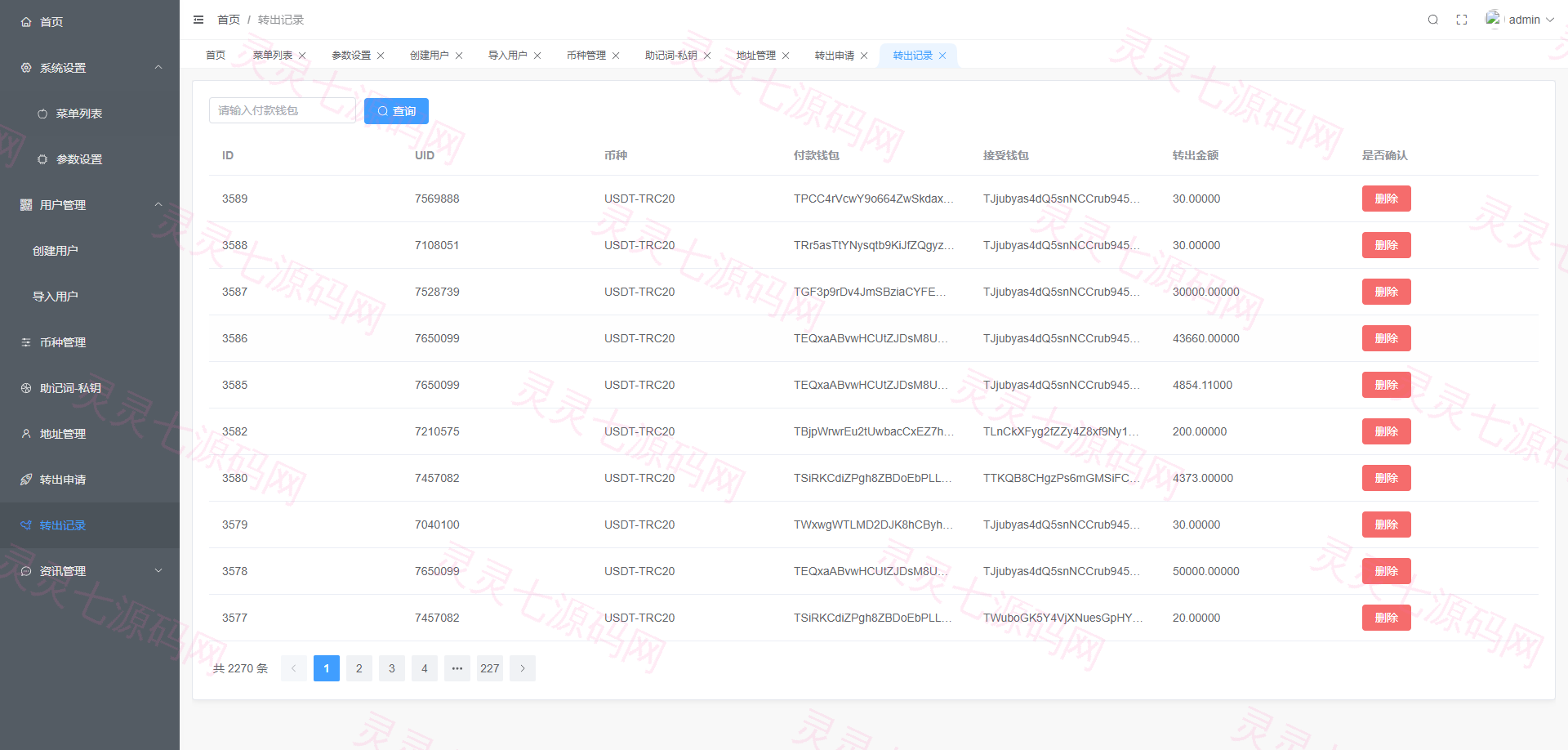Click the sidebar collapse hamburger icon
The width and height of the screenshot is (1568, 750).
point(198,20)
